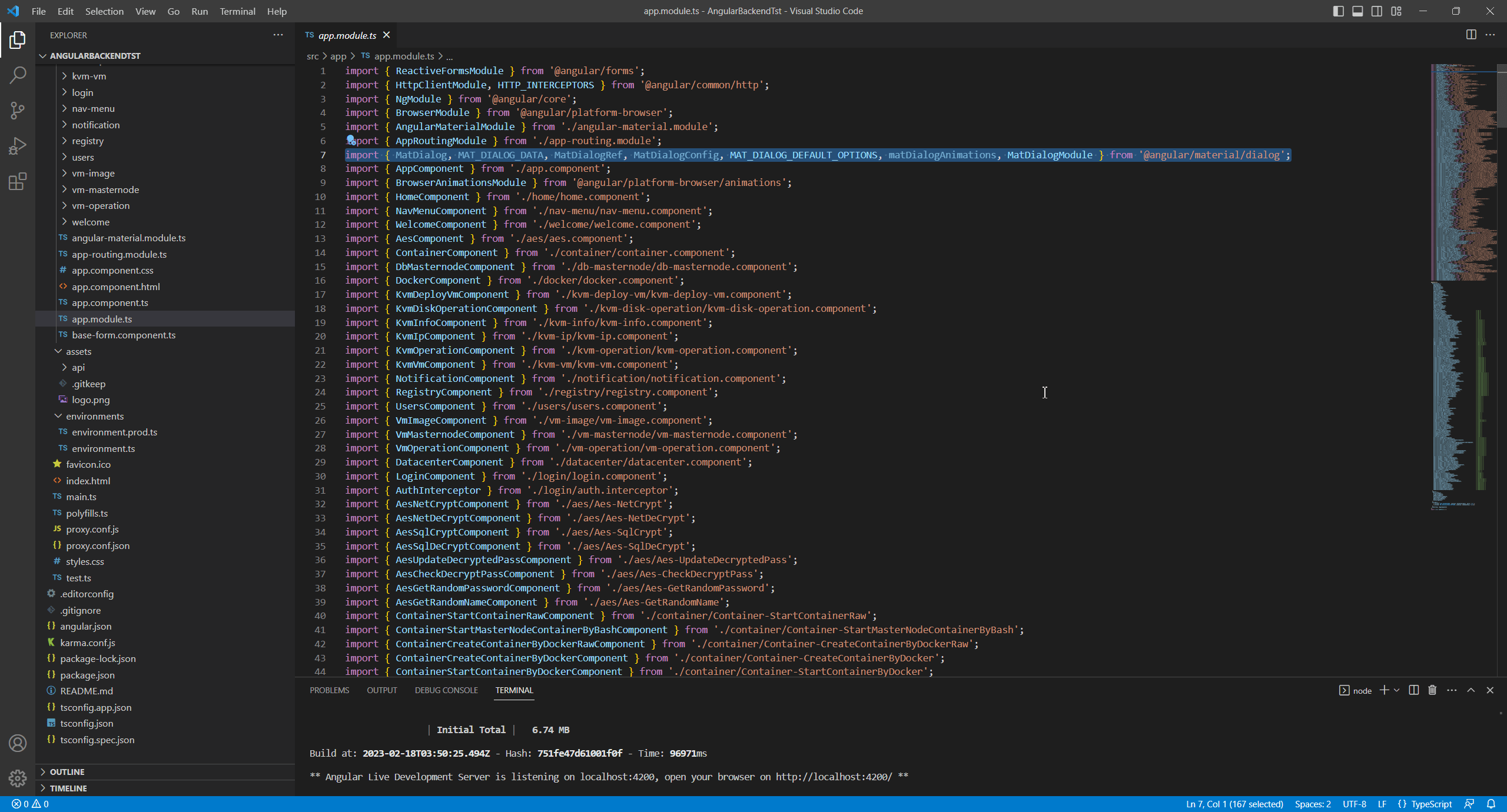Open the Accounts icon in the Activity Bar

18,743
